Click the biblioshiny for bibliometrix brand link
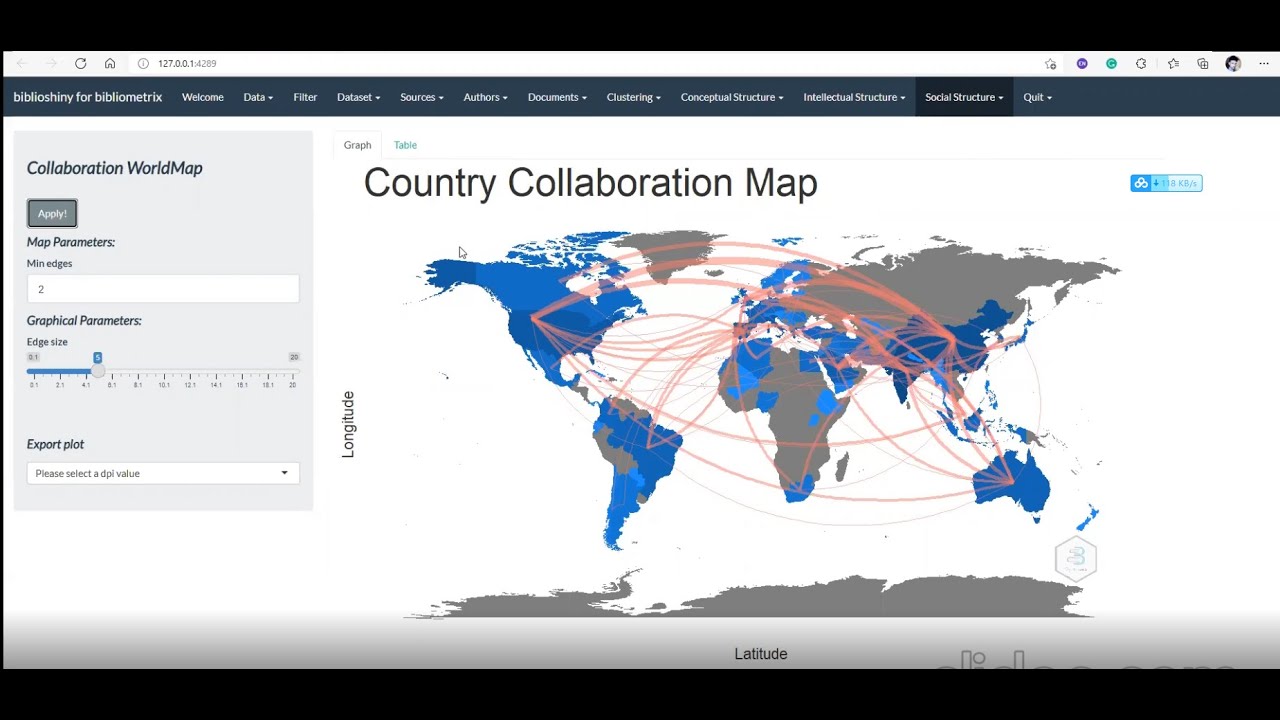 [88, 97]
